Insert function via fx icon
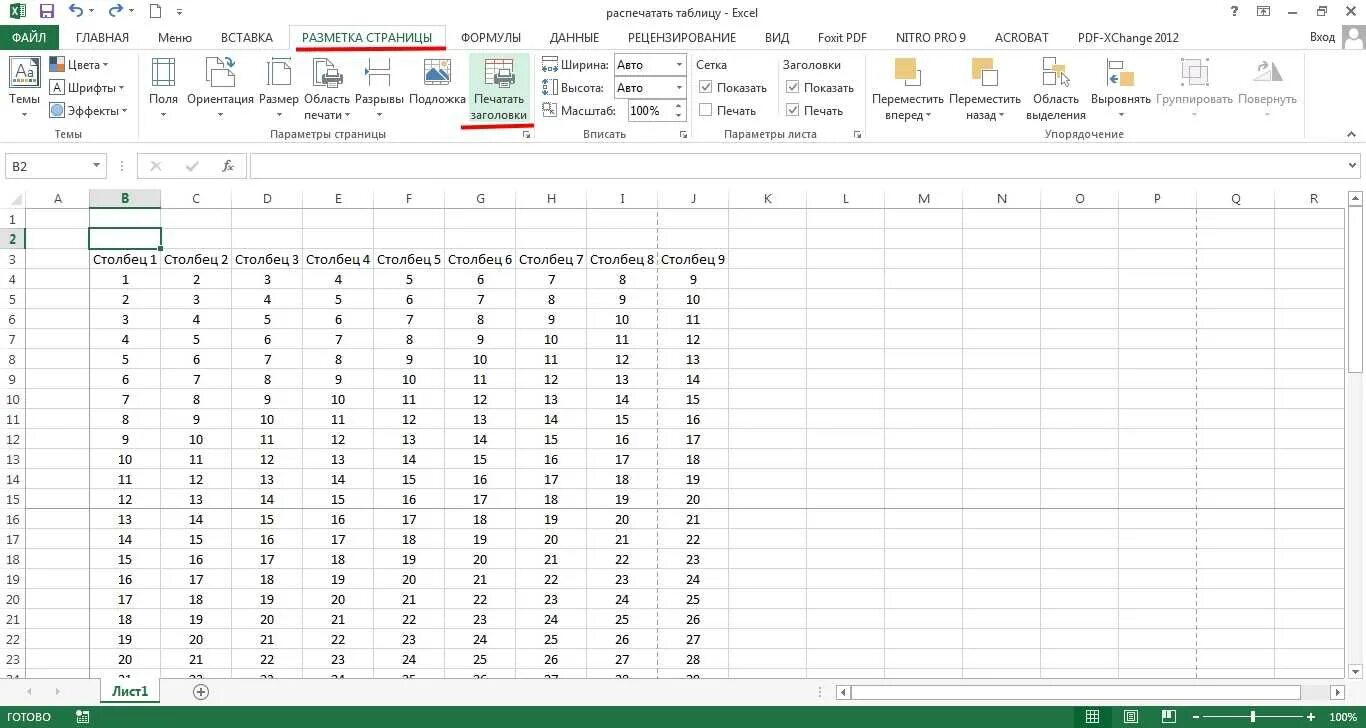 click(x=228, y=166)
